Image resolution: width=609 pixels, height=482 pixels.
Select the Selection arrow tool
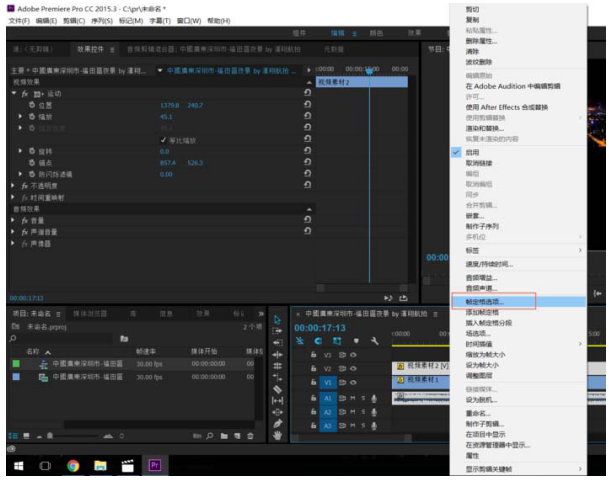coord(278,318)
